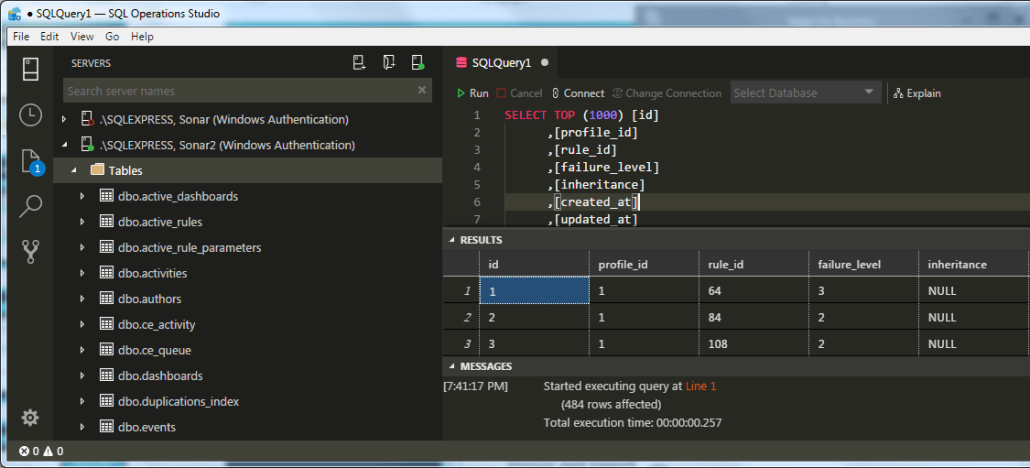Collapse the Tables folder node
The image size is (1030, 468).
click(74, 171)
